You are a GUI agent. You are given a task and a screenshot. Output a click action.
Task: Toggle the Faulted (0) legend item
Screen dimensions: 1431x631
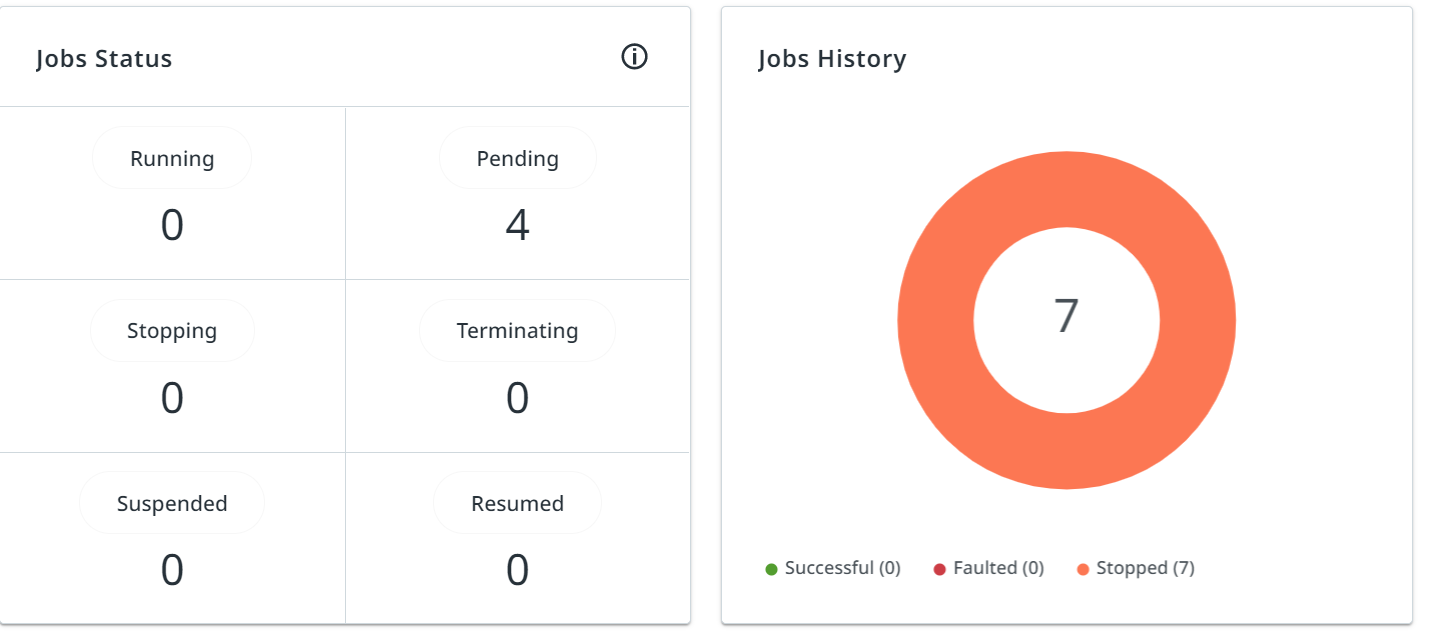pos(988,568)
